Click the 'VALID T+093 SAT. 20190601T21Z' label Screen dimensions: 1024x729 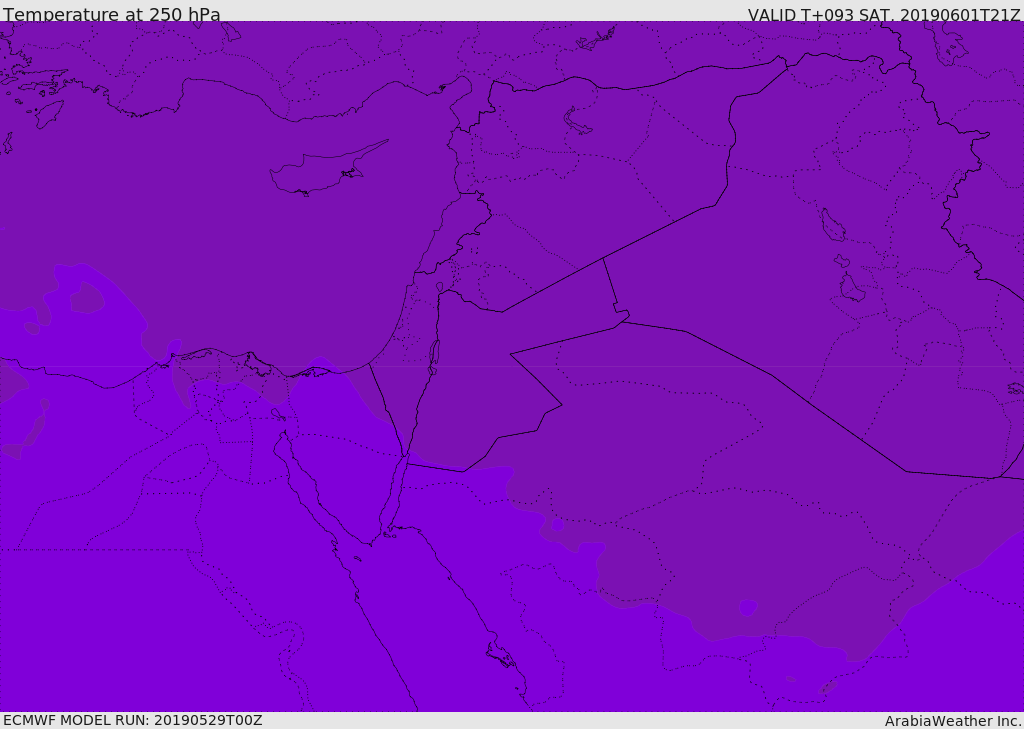tap(884, 15)
